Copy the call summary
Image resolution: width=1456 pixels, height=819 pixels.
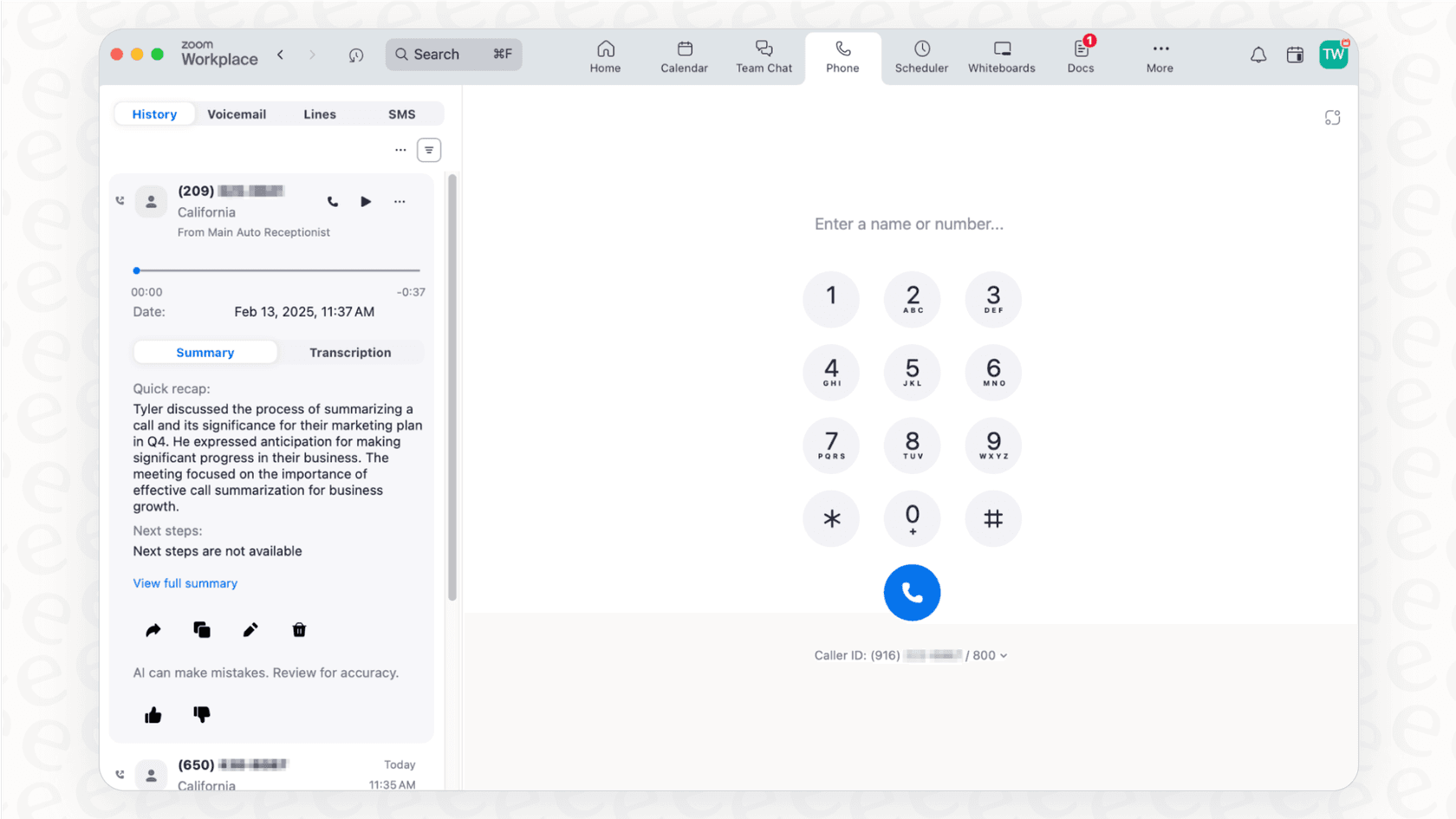pyautogui.click(x=202, y=630)
